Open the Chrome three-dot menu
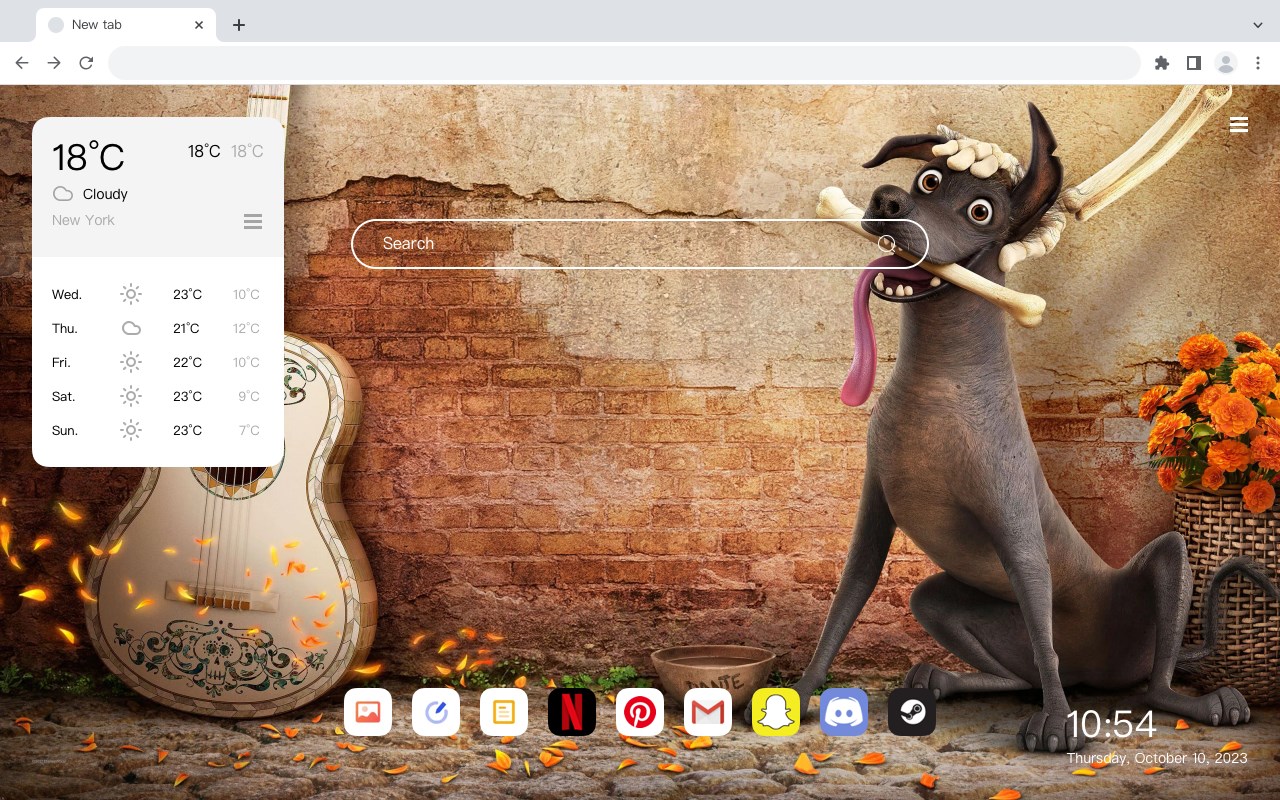 click(1258, 63)
